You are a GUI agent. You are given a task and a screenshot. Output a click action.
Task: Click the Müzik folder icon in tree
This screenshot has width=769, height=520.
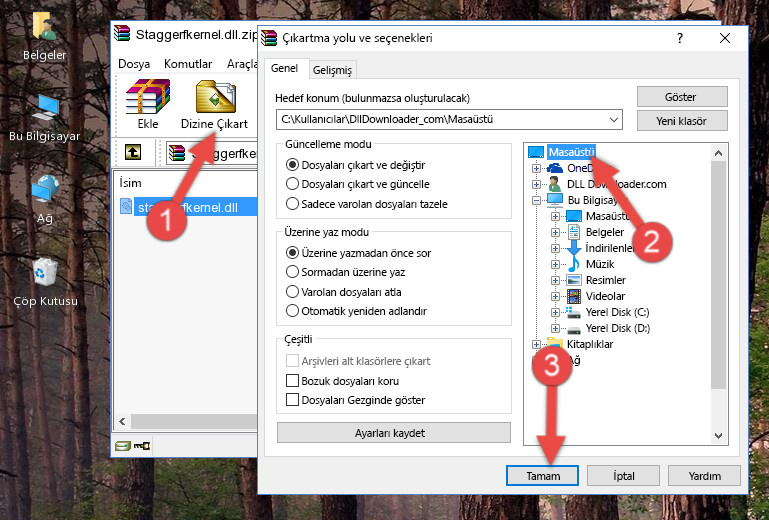click(x=573, y=264)
